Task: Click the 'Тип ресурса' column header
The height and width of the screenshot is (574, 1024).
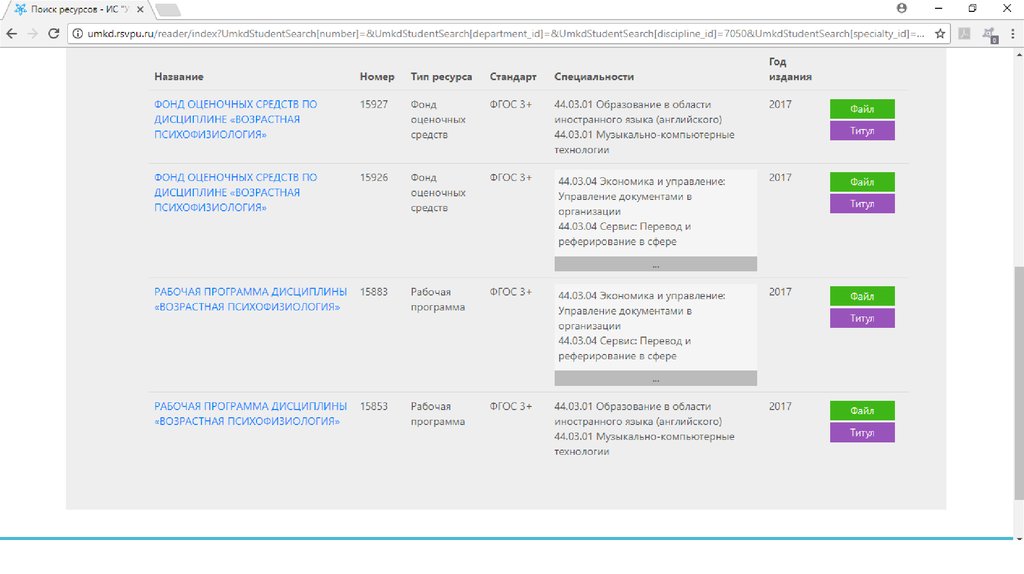Action: 441,76
